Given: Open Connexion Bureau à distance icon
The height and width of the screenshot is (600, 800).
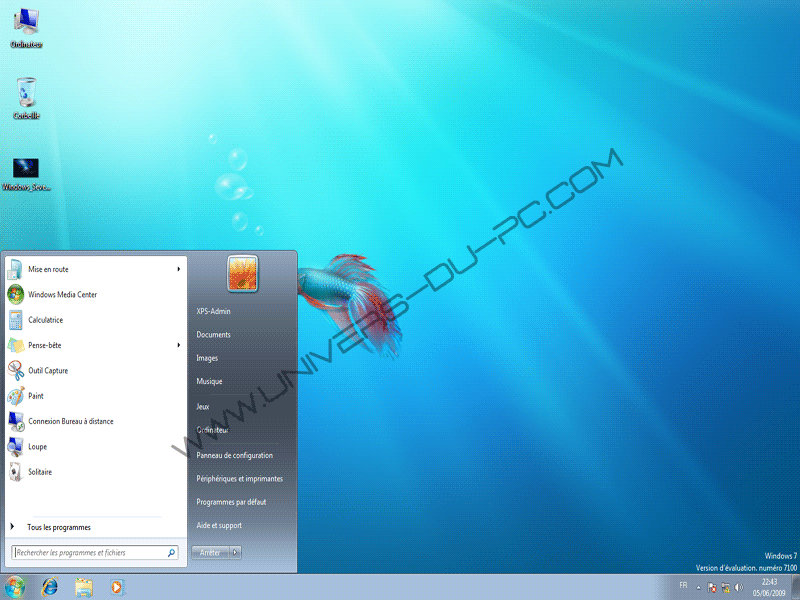Looking at the screenshot, I should [16, 421].
